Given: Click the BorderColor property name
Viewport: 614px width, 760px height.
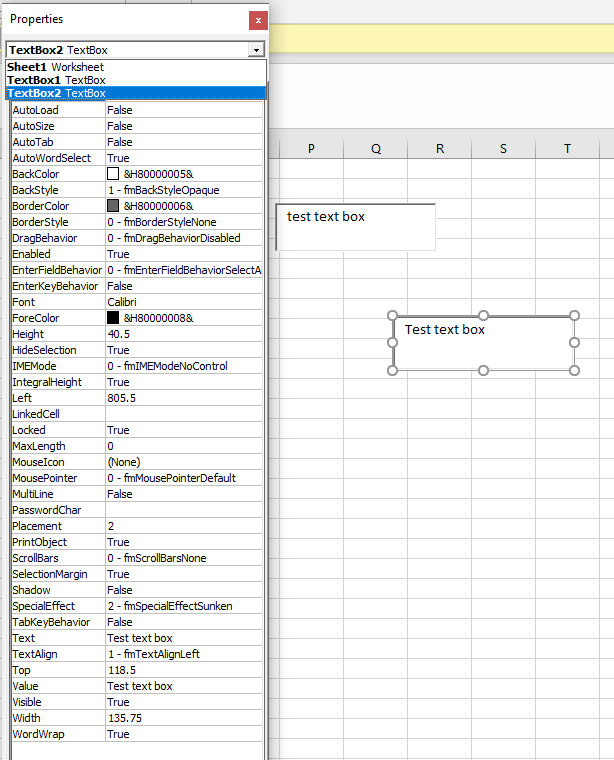Looking at the screenshot, I should point(41,206).
